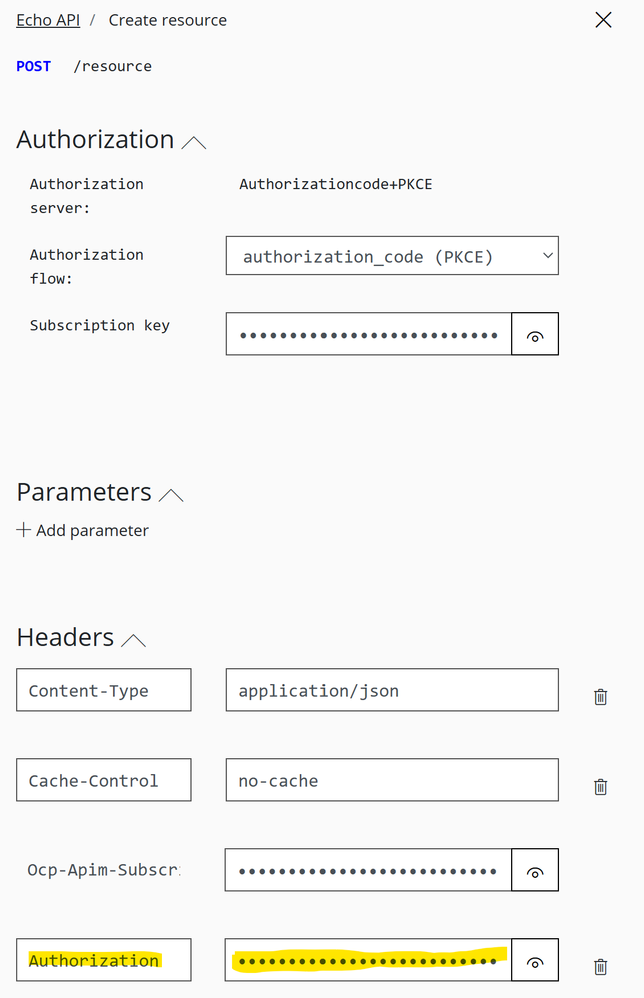644x998 pixels.
Task: Delete the Cache-Control header row
Action: pyautogui.click(x=600, y=787)
